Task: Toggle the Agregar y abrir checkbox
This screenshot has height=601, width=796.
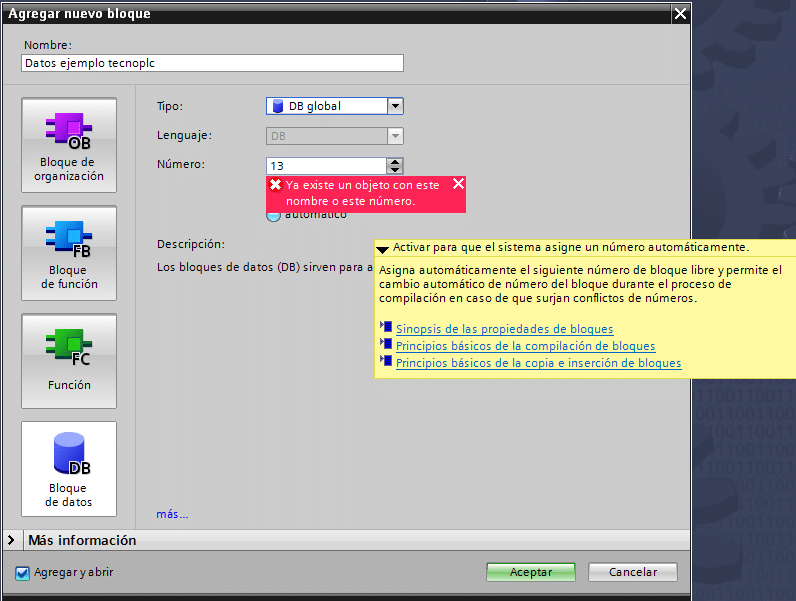Action: 23,573
